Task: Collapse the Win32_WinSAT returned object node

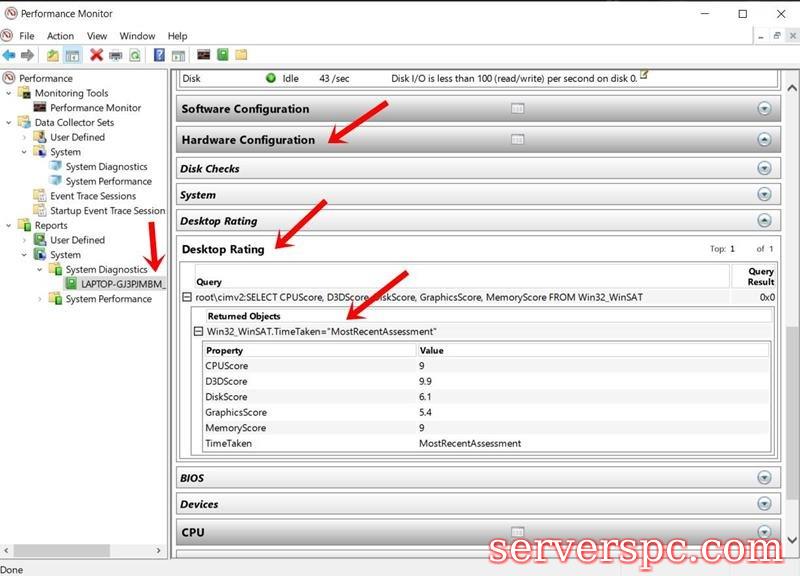Action: [198, 331]
